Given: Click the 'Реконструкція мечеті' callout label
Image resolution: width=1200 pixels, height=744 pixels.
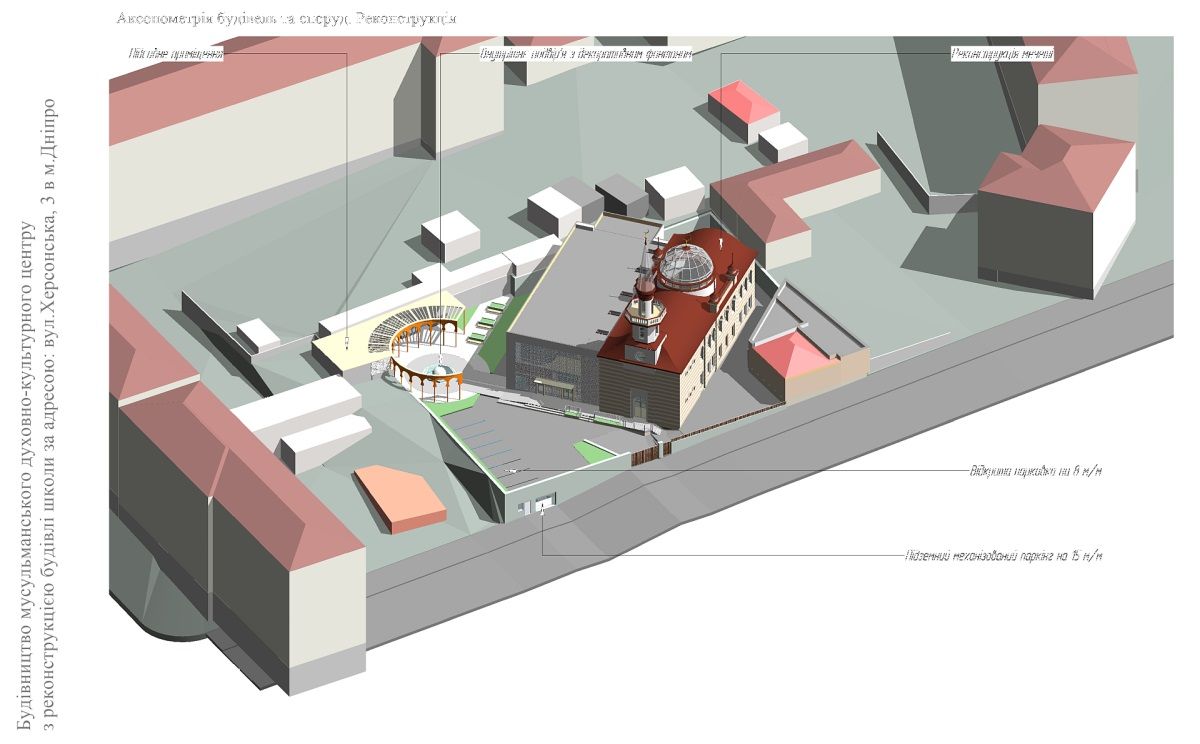Looking at the screenshot, I should coord(1001,55).
